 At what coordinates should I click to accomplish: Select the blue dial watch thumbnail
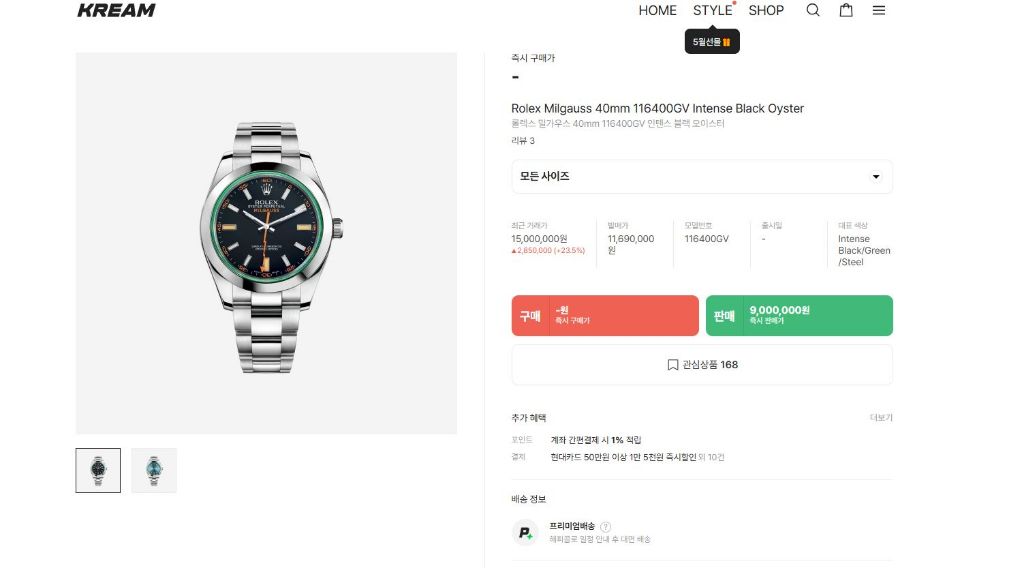pyautogui.click(x=154, y=470)
